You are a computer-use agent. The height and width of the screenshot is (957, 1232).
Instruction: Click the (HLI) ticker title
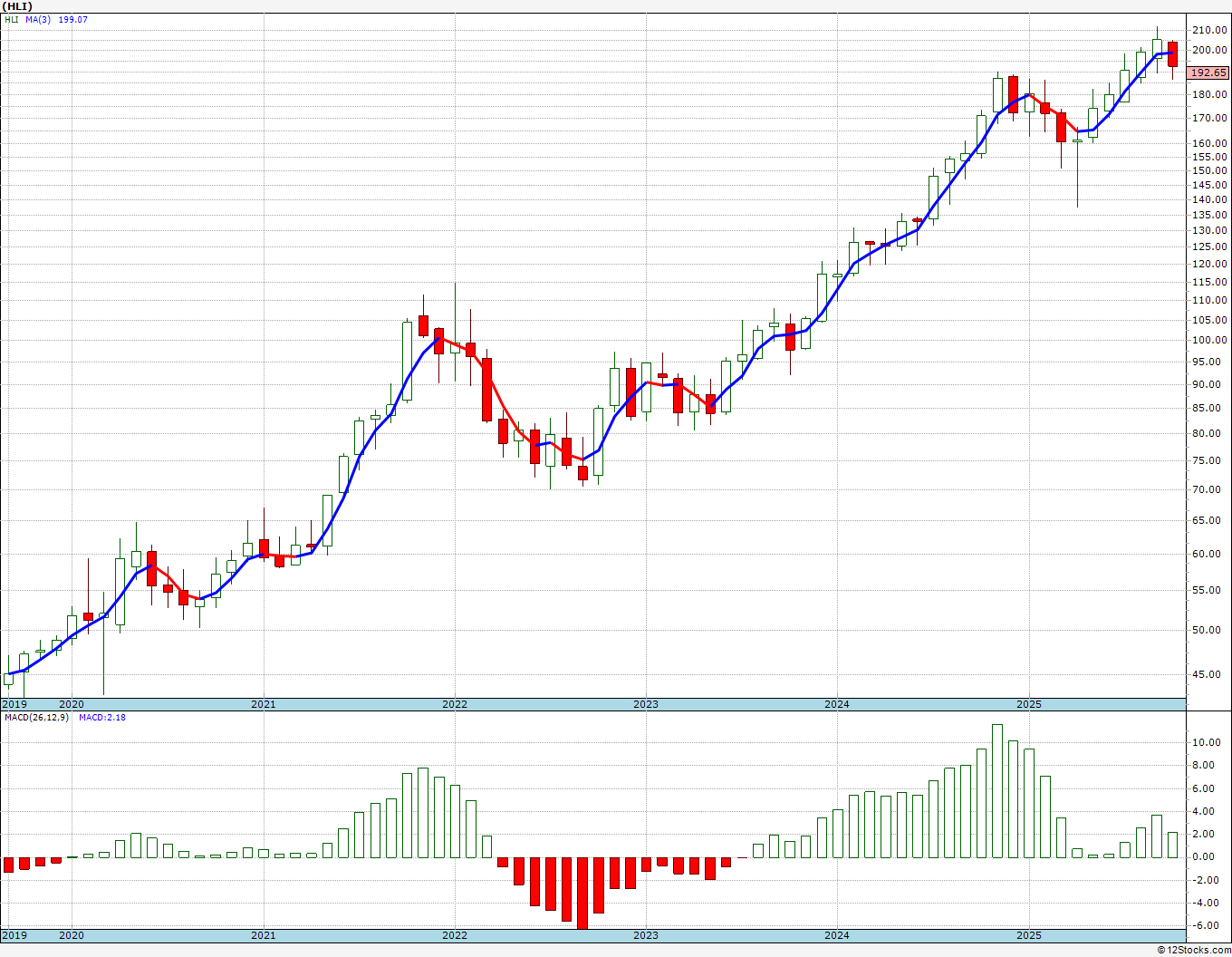(x=18, y=5)
